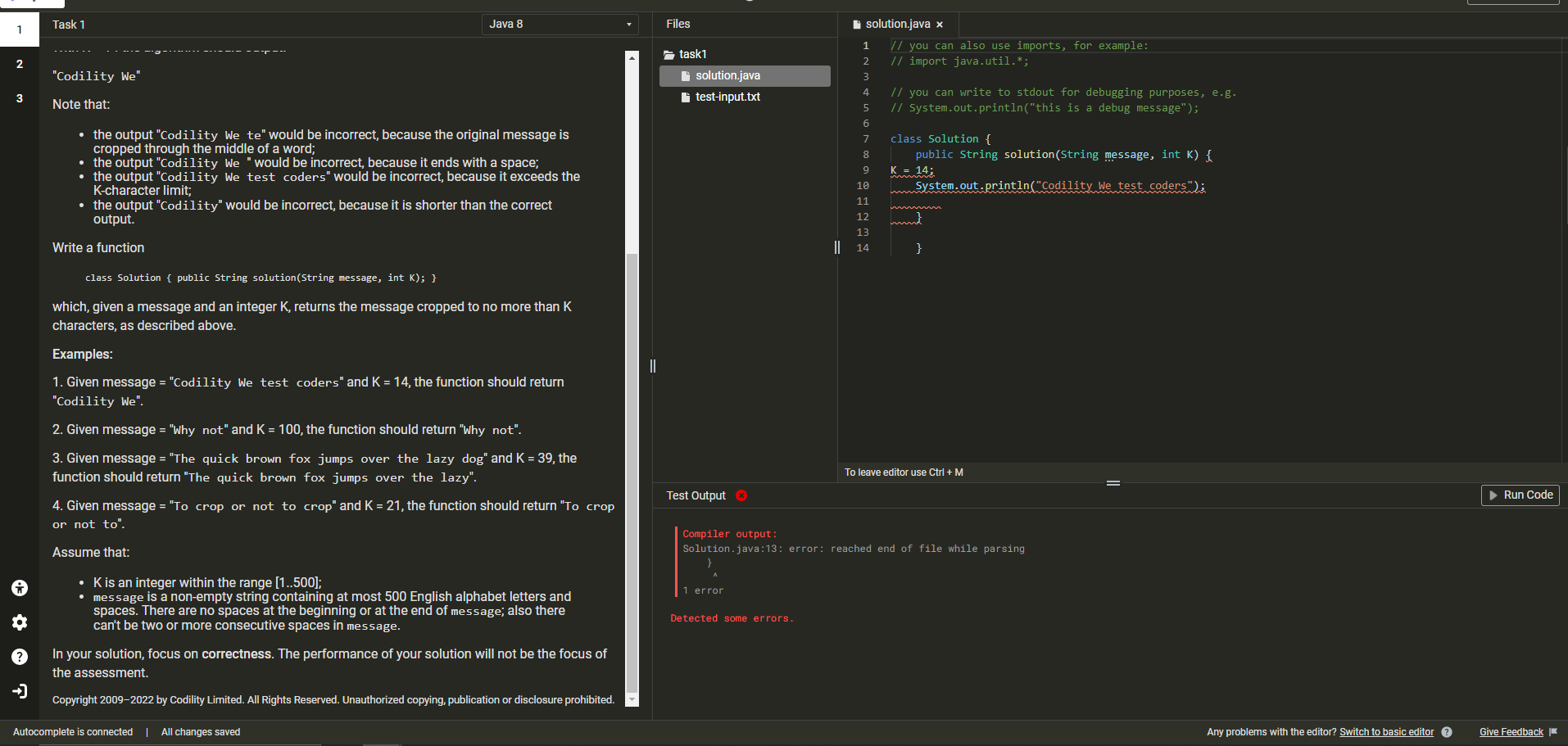Click the public String solution method line
Viewport: 1568px width, 746px height.
point(1063,155)
